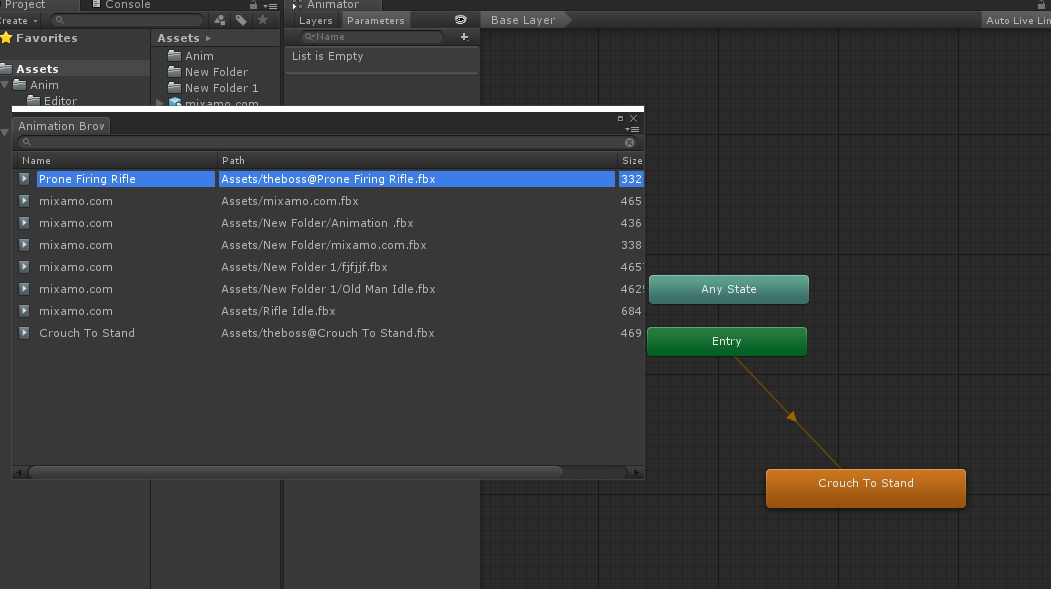Viewport: 1051px width, 589px height.
Task: Select path Assets/theboss@Crouch To Stand.fbx
Action: click(328, 333)
